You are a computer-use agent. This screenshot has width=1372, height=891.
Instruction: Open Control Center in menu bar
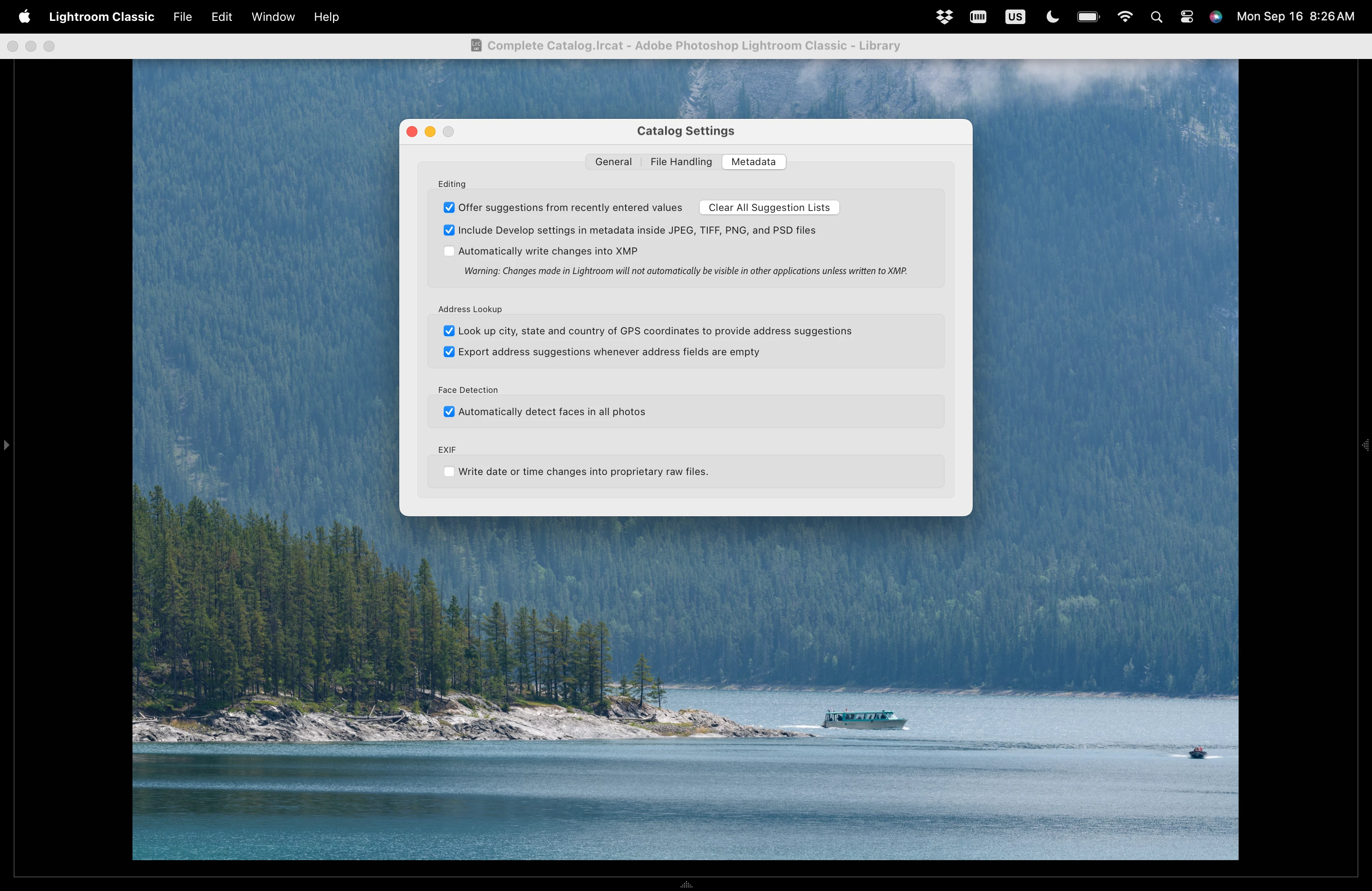pyautogui.click(x=1186, y=17)
